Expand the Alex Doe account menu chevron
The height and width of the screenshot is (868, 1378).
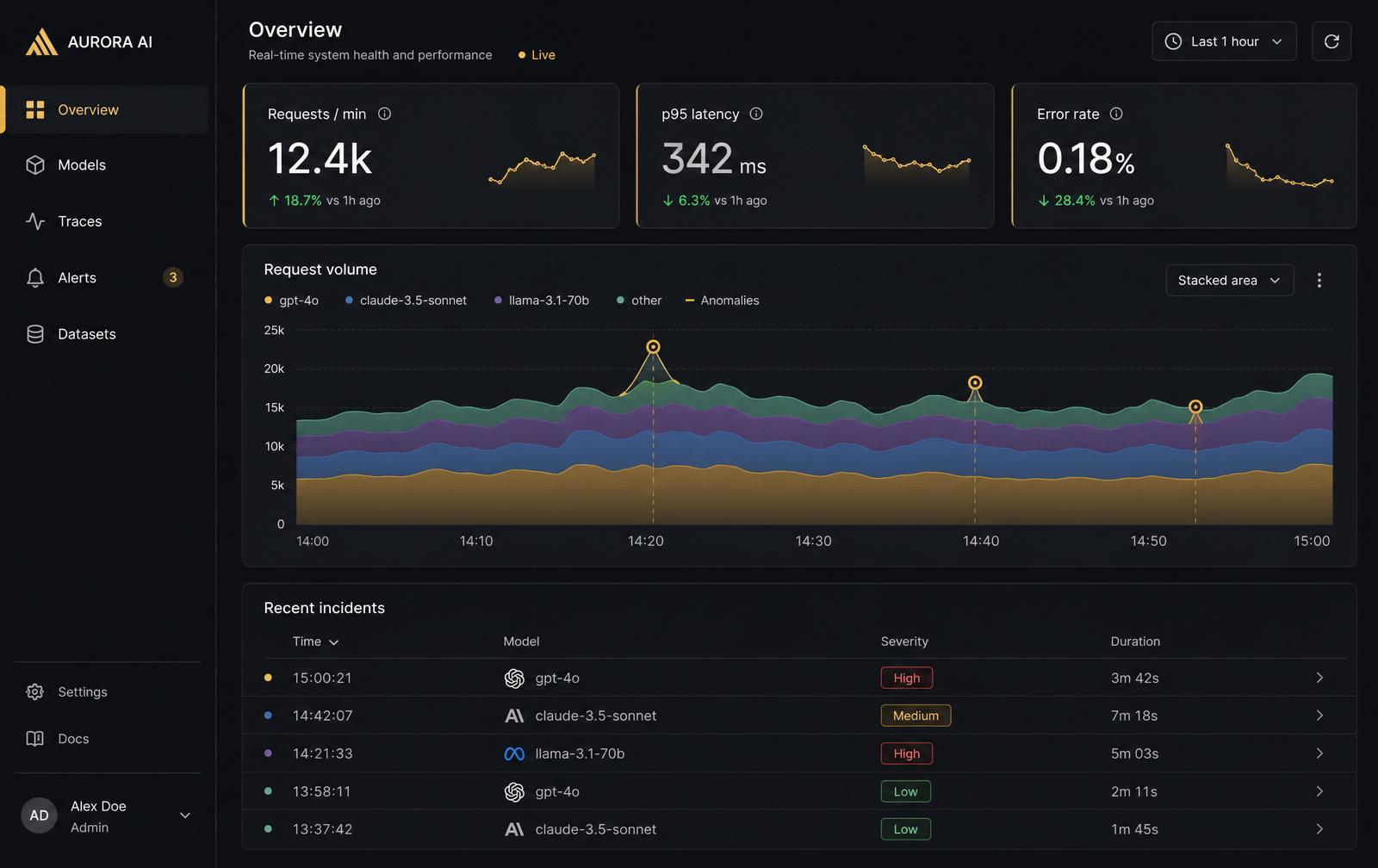[x=184, y=815]
